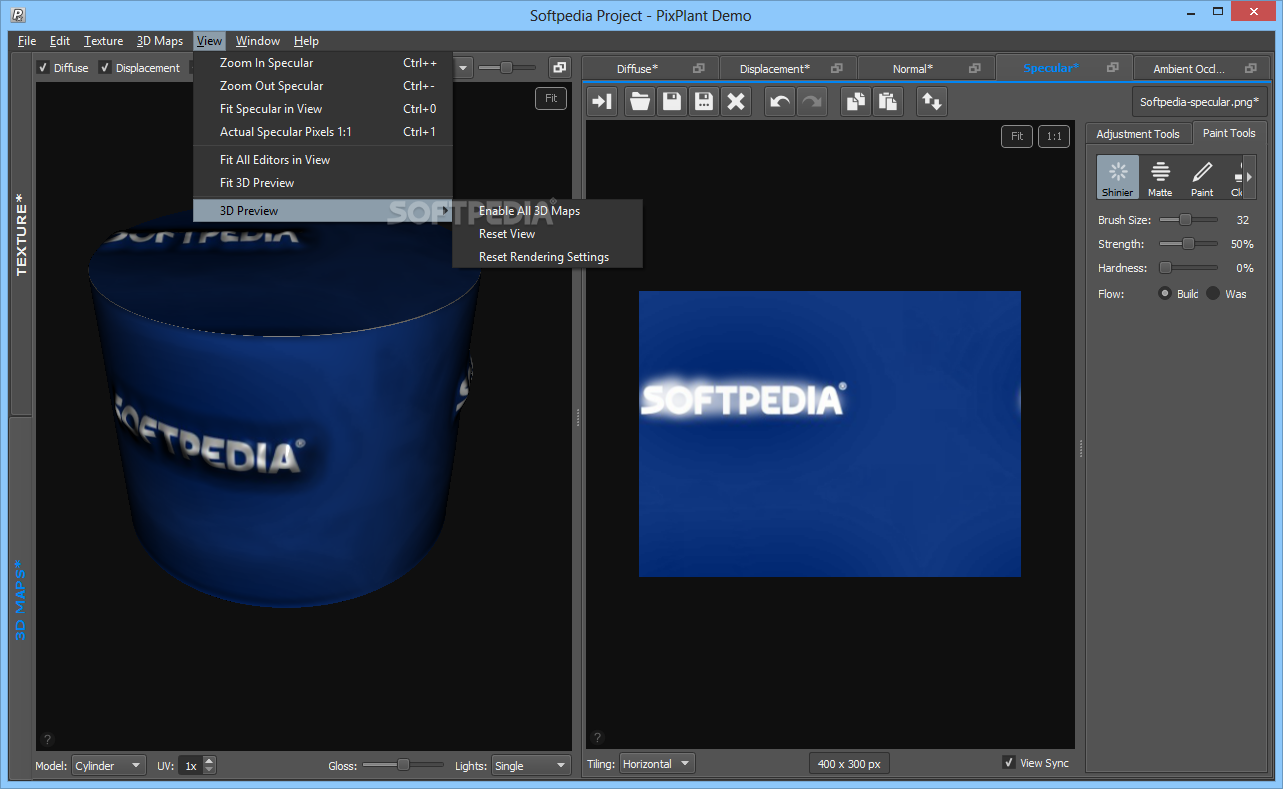Open the Model Cylinder dropdown

click(x=109, y=766)
